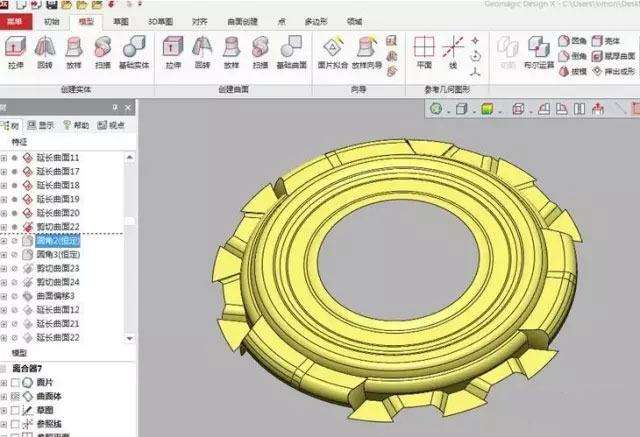Select the 布尔运算 boolean tool
The height and width of the screenshot is (437, 640).
tap(538, 51)
